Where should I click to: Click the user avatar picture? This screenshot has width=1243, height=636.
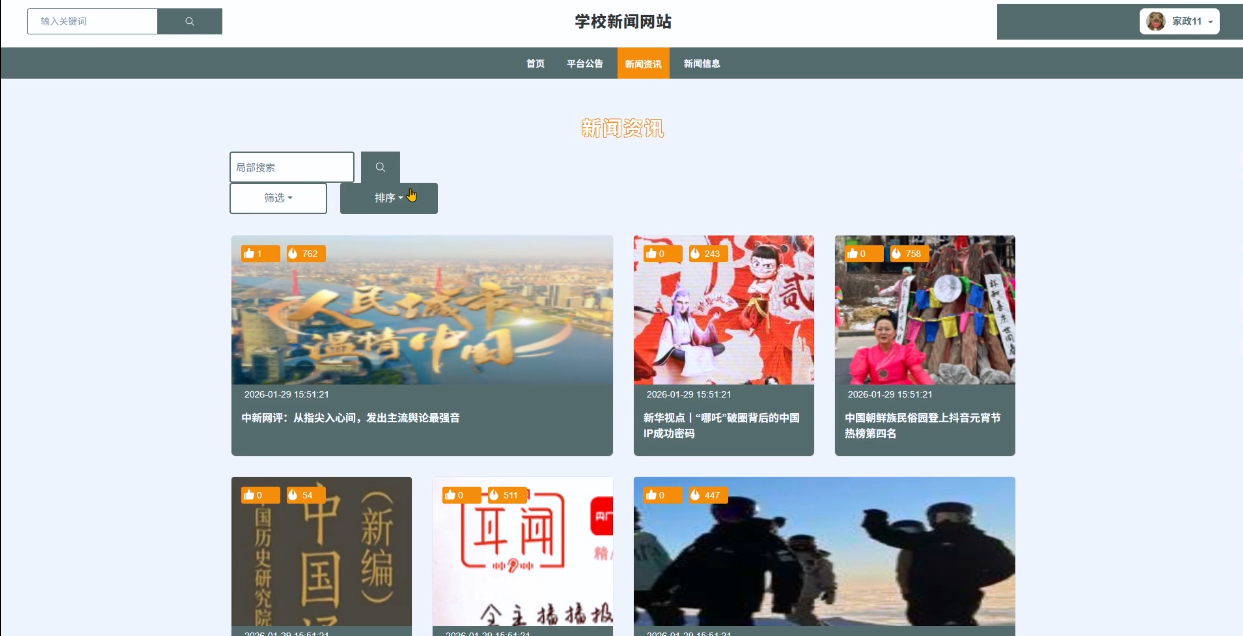coord(1156,21)
